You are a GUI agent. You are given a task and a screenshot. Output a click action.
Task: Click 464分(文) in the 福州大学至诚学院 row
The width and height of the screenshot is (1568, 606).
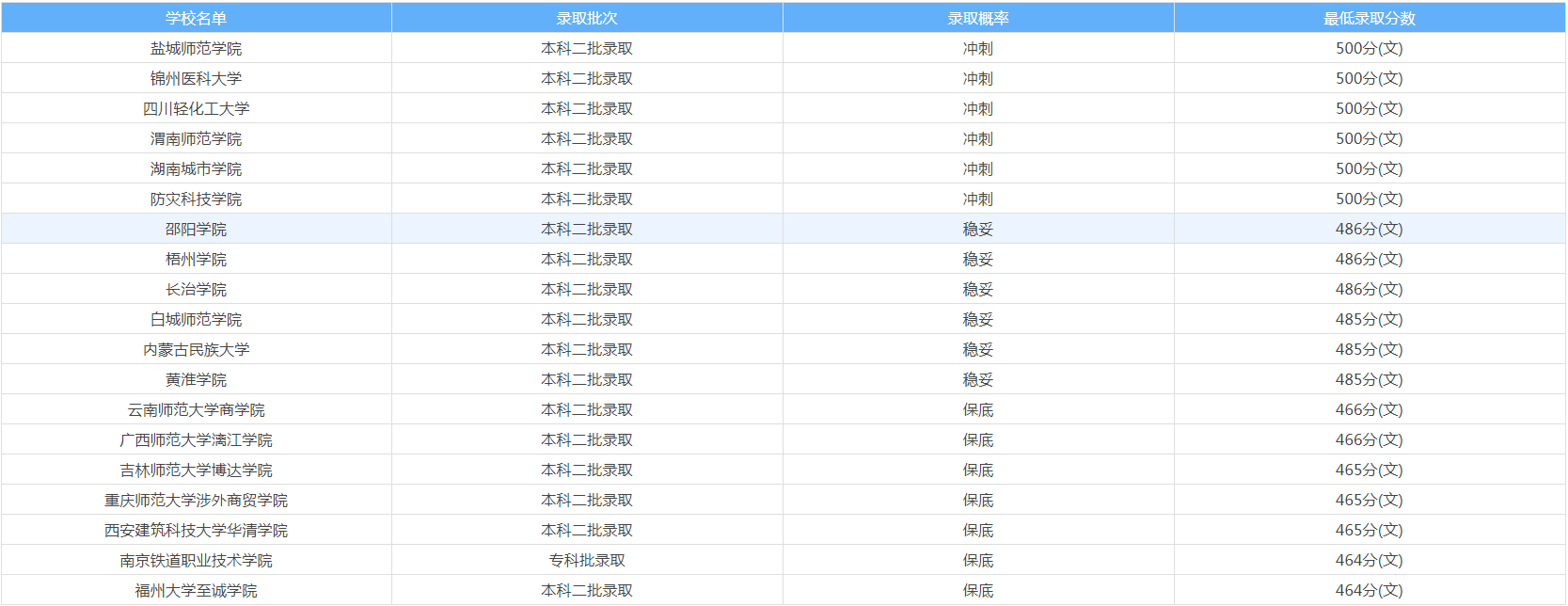click(x=1370, y=590)
